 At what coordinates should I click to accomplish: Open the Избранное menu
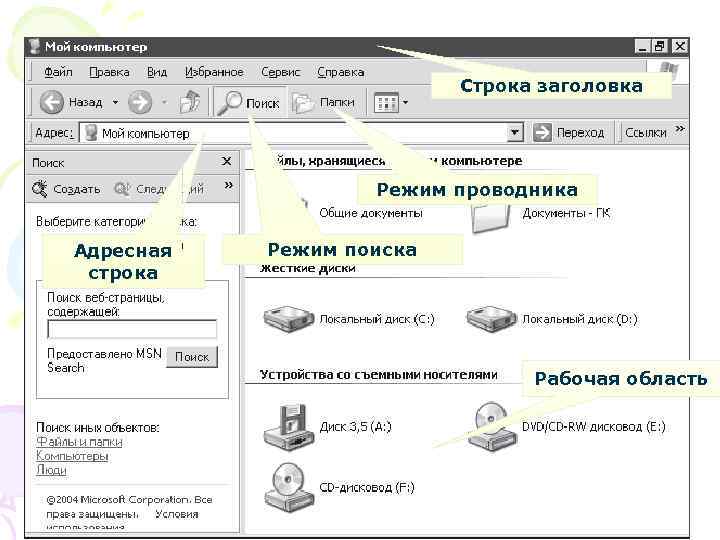(214, 72)
